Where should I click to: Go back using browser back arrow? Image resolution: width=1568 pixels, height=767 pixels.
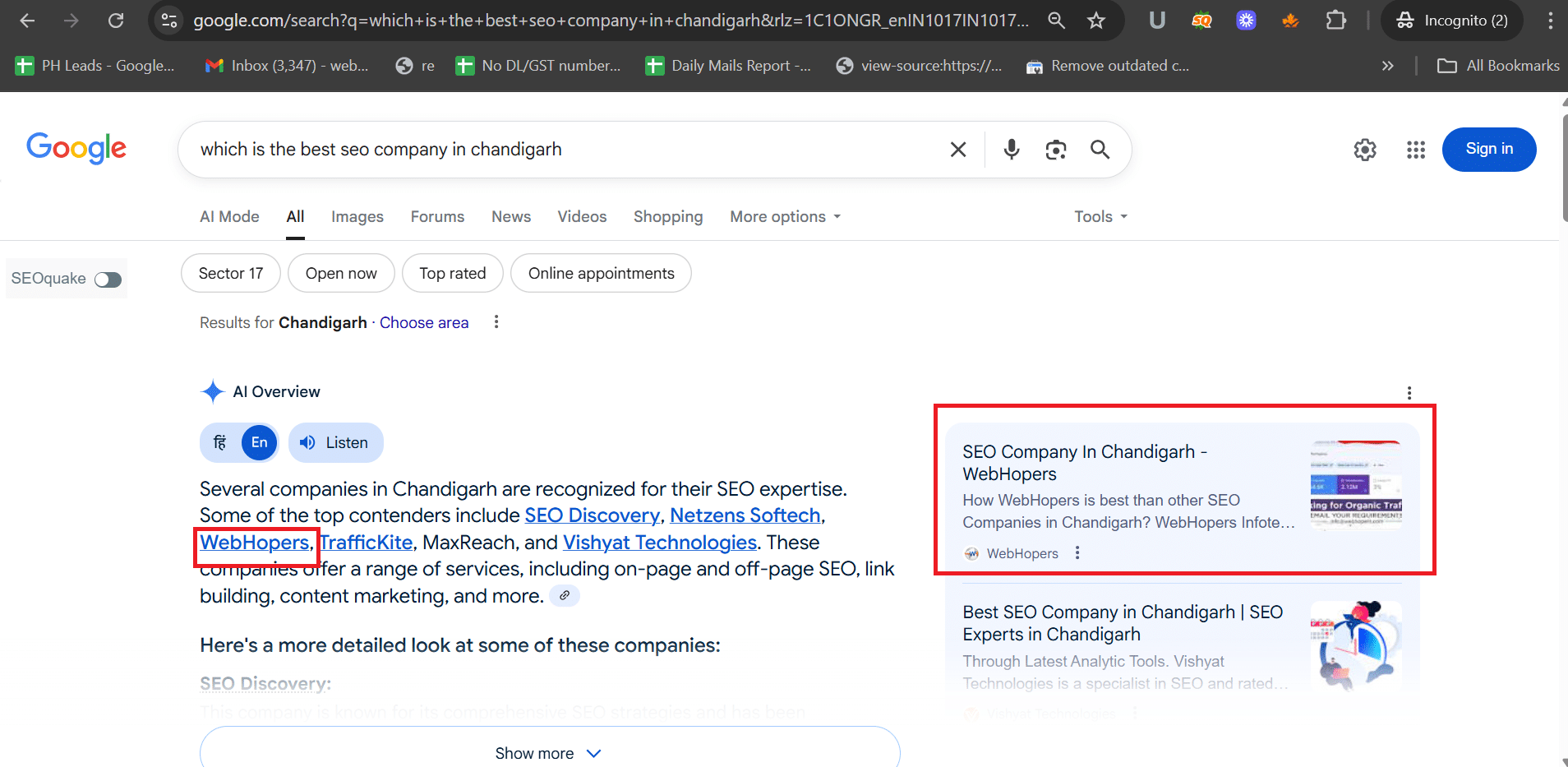point(27,21)
